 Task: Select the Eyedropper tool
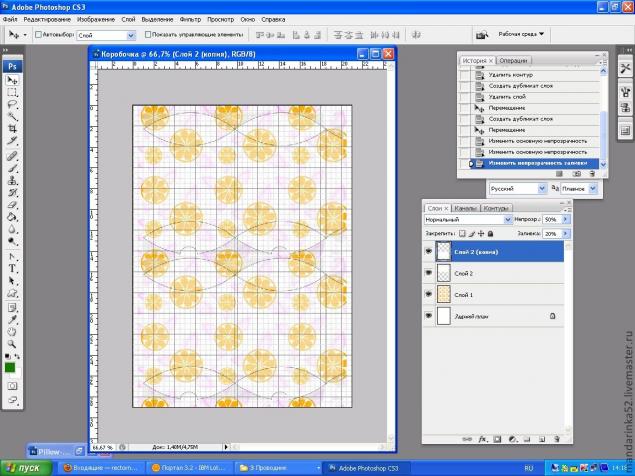[12, 320]
